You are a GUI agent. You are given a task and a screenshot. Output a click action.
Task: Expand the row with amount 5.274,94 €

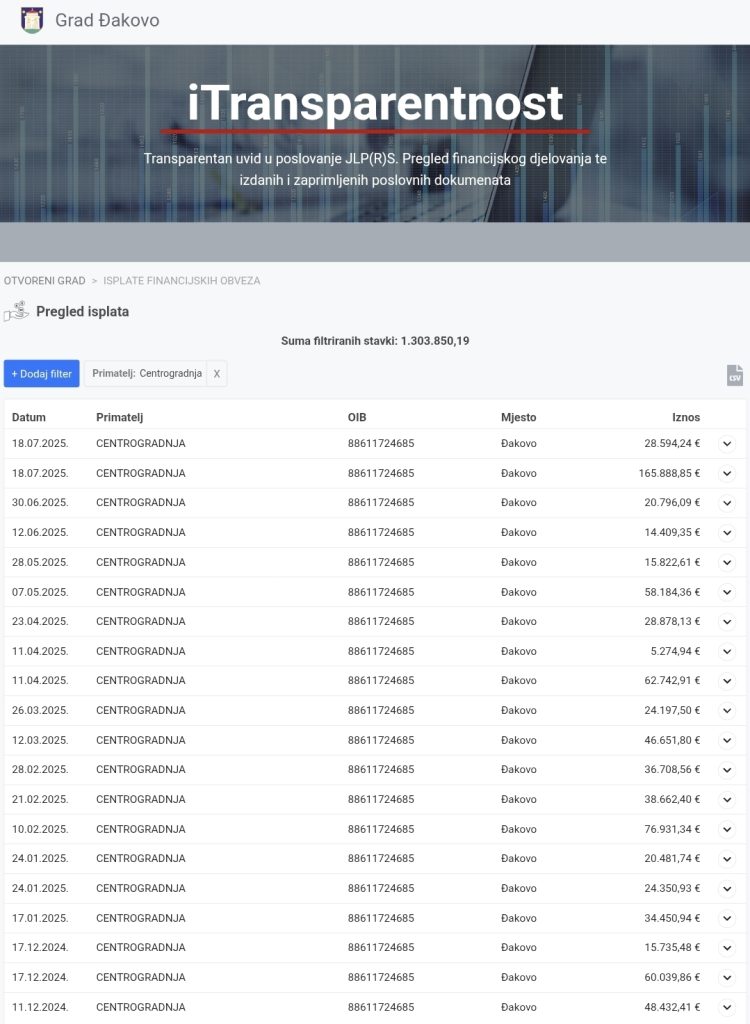(727, 652)
